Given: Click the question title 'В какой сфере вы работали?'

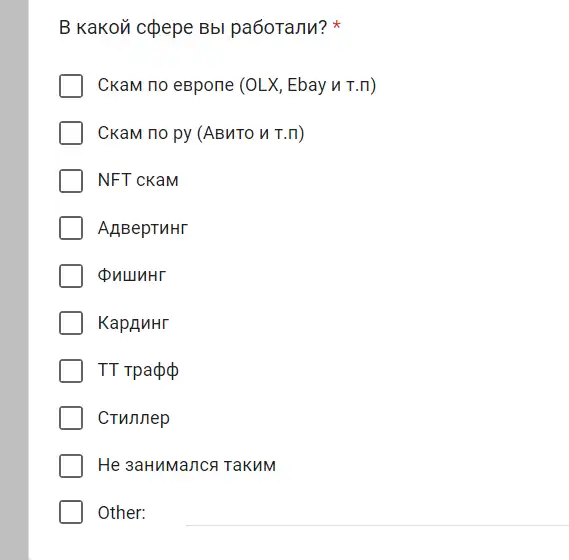Looking at the screenshot, I should (x=193, y=27).
